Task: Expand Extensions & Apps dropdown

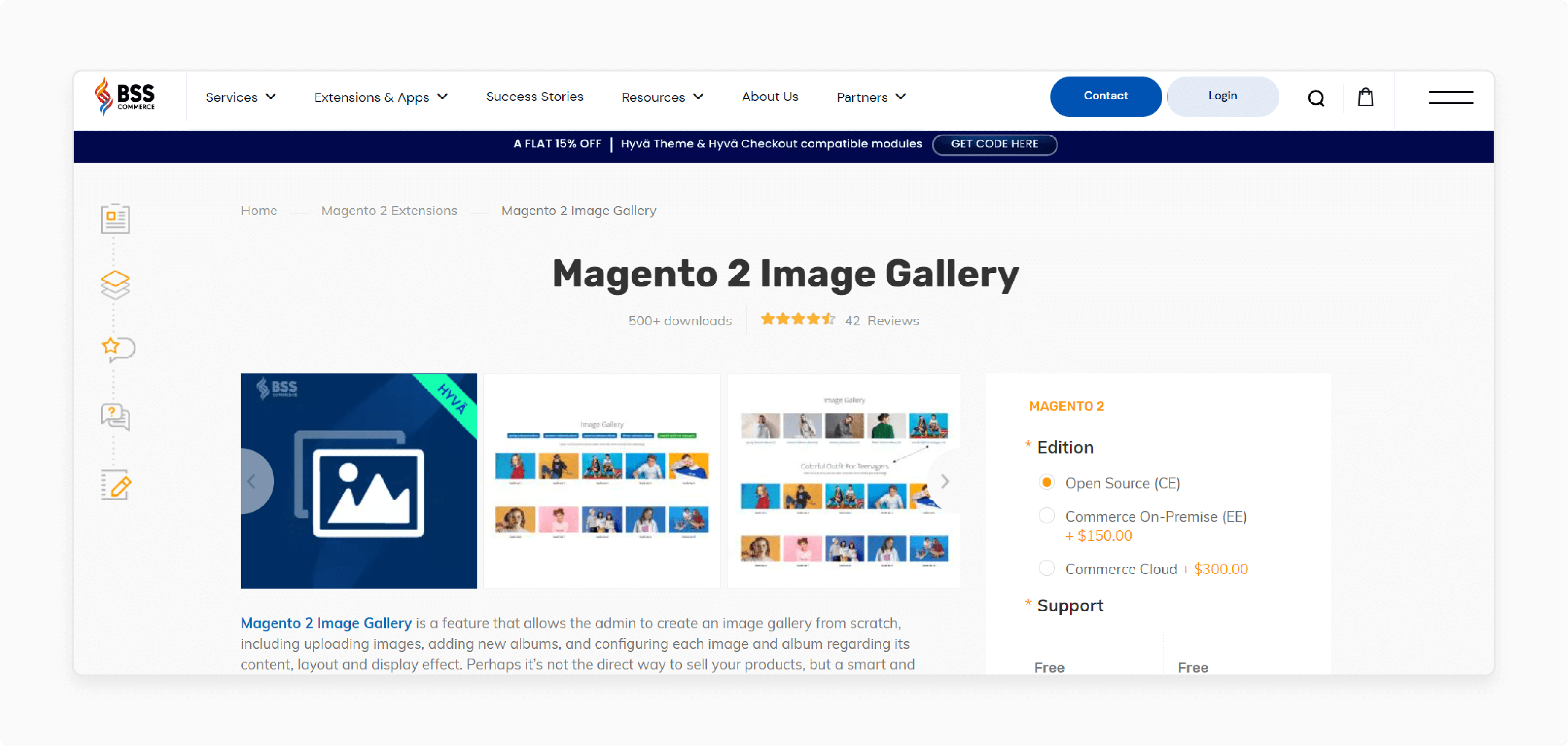Action: pos(381,98)
